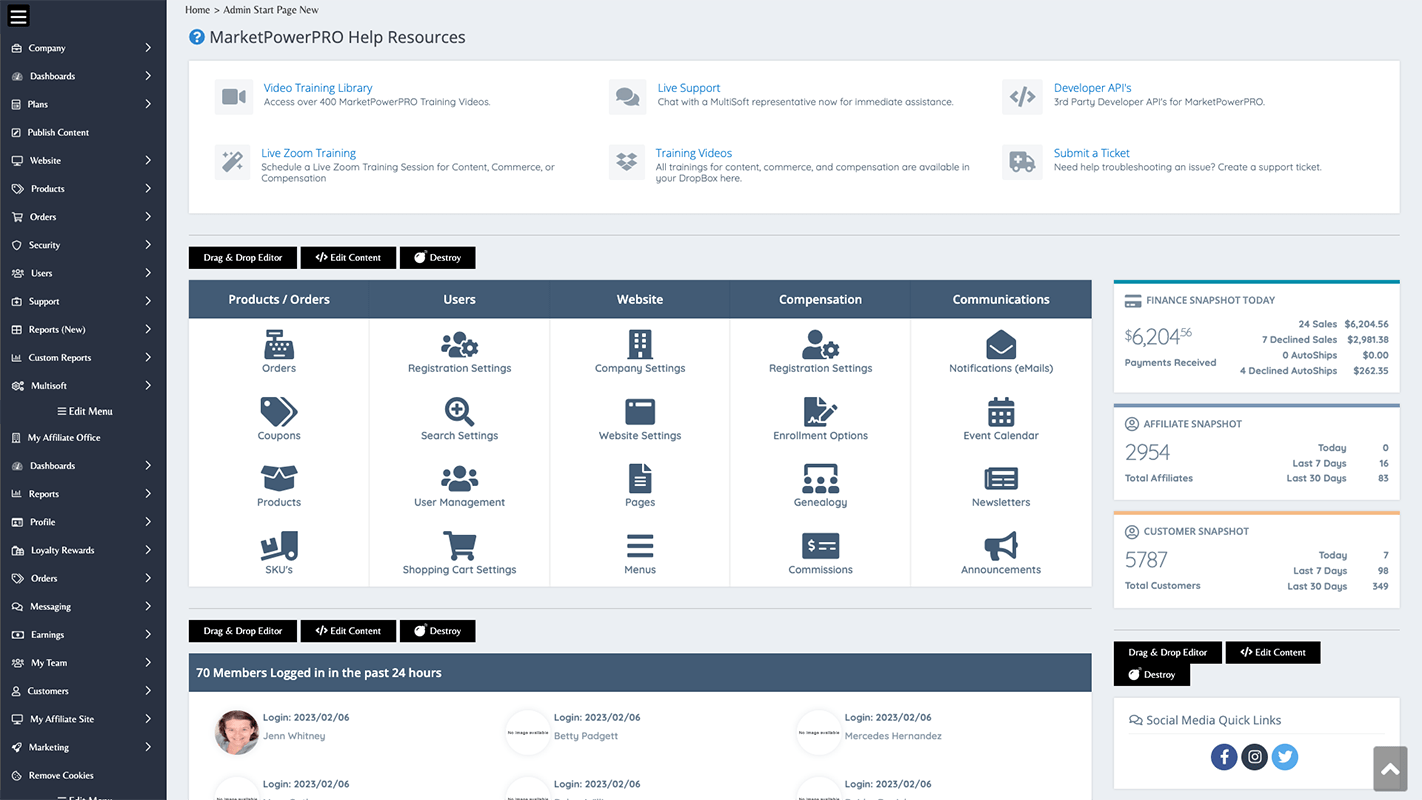Image resolution: width=1422 pixels, height=800 pixels.
Task: Open Users Registration Settings icon
Action: tap(460, 344)
